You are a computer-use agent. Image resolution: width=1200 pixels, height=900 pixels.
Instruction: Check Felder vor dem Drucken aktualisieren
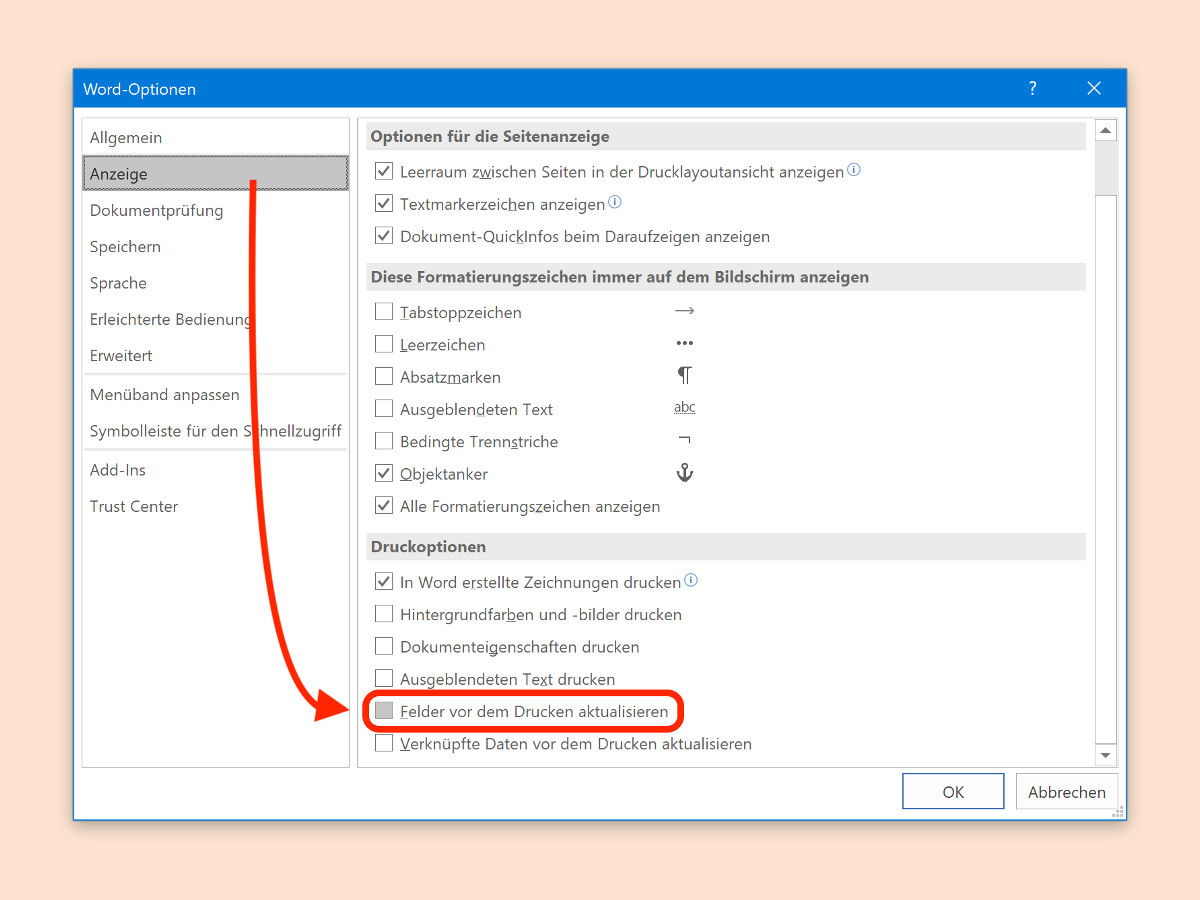[384, 711]
